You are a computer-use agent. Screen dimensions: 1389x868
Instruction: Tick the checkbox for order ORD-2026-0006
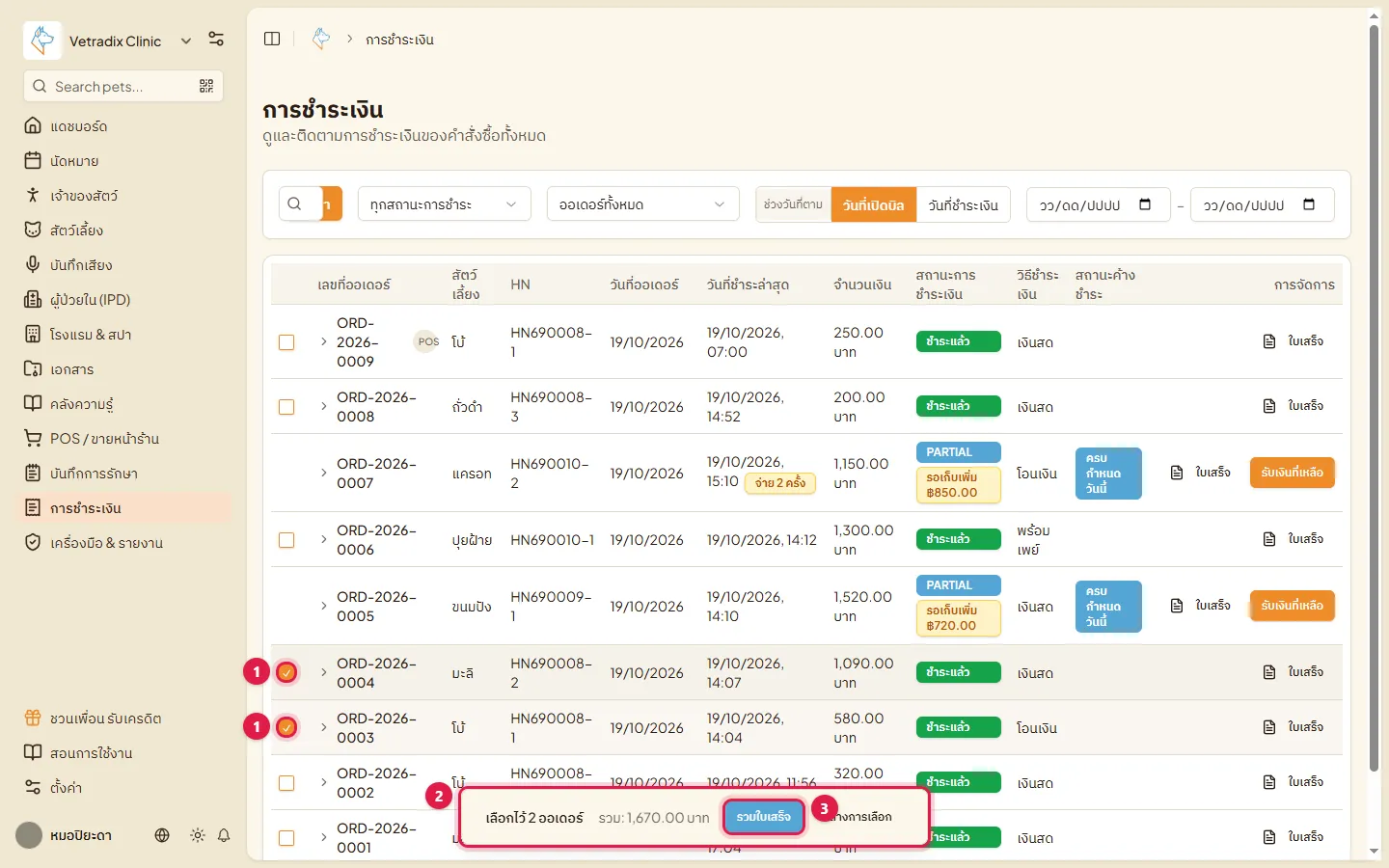(x=286, y=540)
